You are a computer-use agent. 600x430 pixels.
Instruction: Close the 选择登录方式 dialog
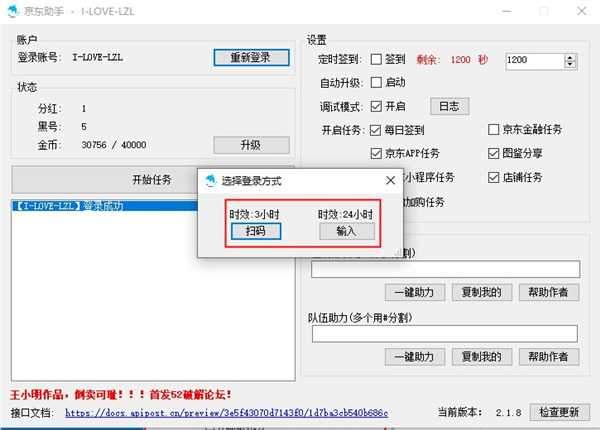390,181
